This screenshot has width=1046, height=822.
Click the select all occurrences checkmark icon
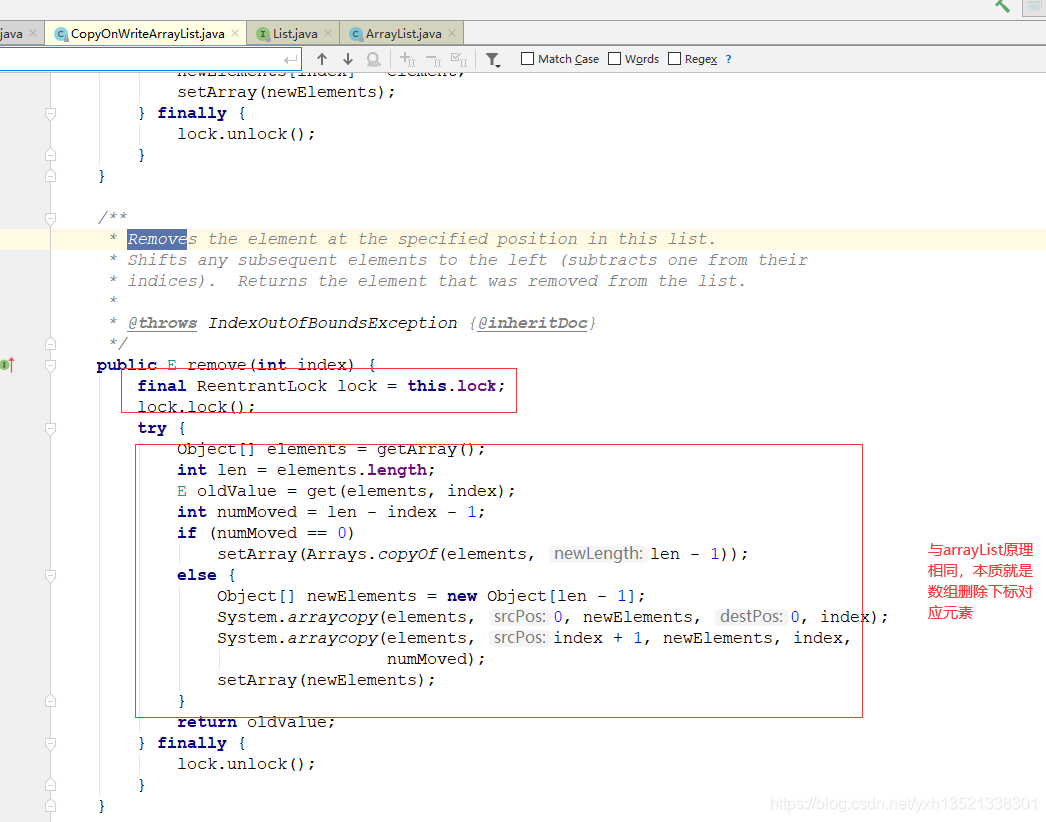[458, 58]
